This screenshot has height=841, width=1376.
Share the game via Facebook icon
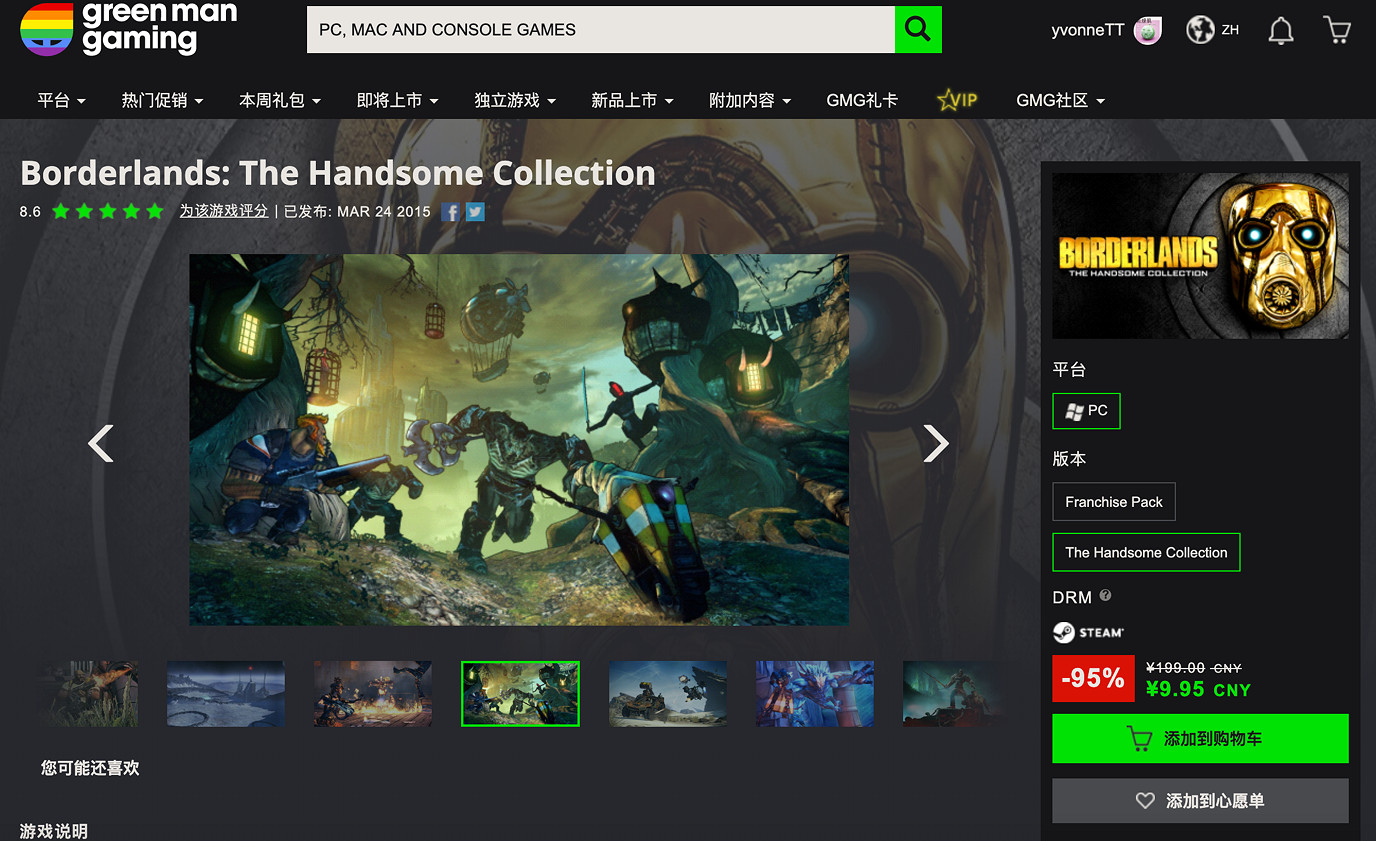[x=451, y=212]
